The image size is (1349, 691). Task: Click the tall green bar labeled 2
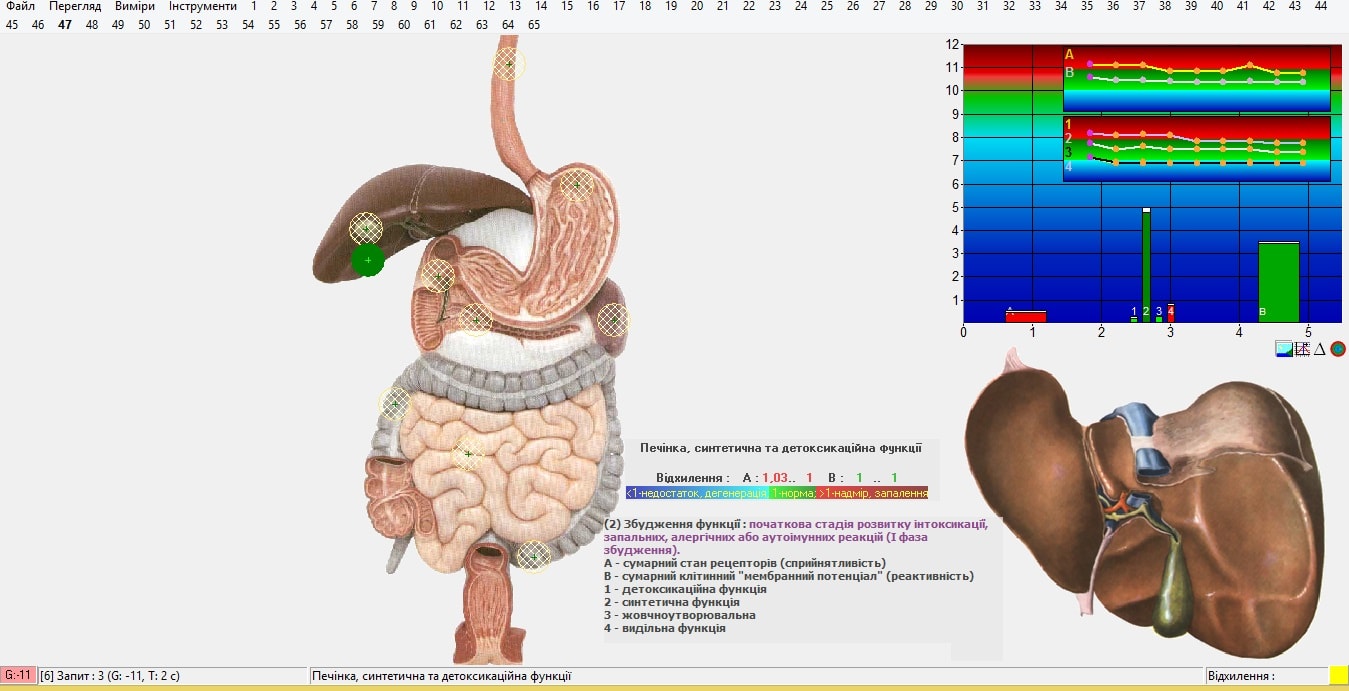tap(1146, 265)
